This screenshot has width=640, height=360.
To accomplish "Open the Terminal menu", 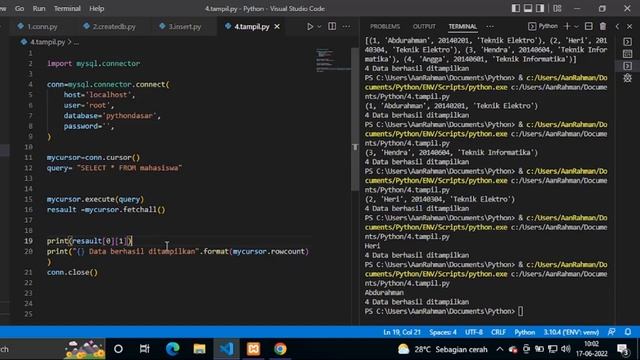I will (67, 8).
